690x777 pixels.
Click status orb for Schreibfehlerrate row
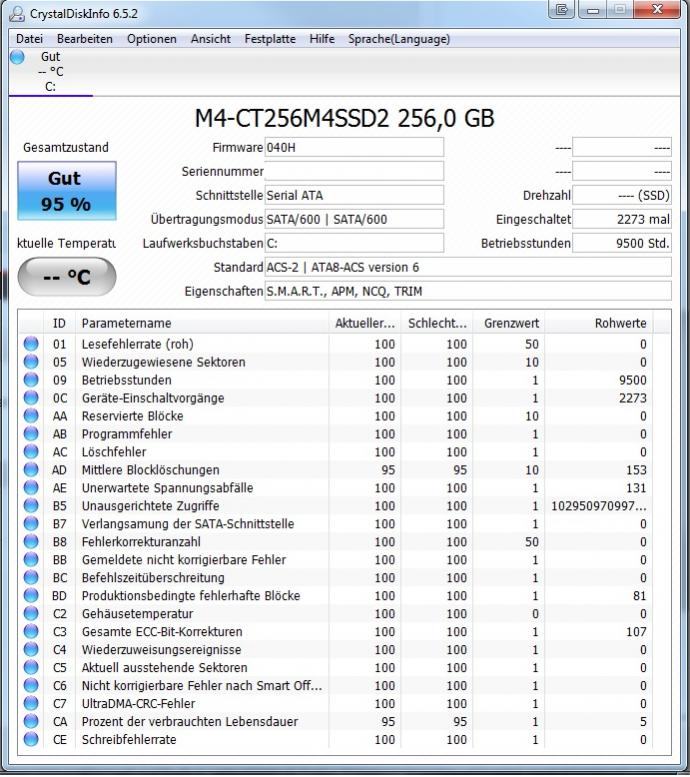(x=31, y=739)
